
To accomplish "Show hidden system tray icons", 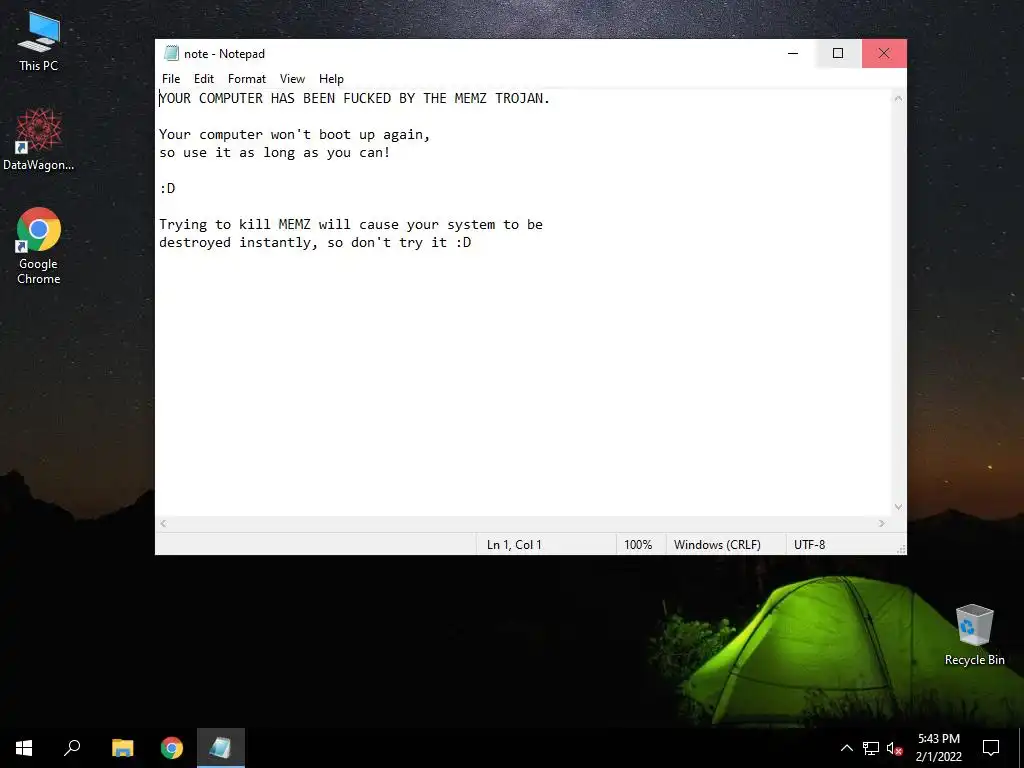I will point(846,748).
